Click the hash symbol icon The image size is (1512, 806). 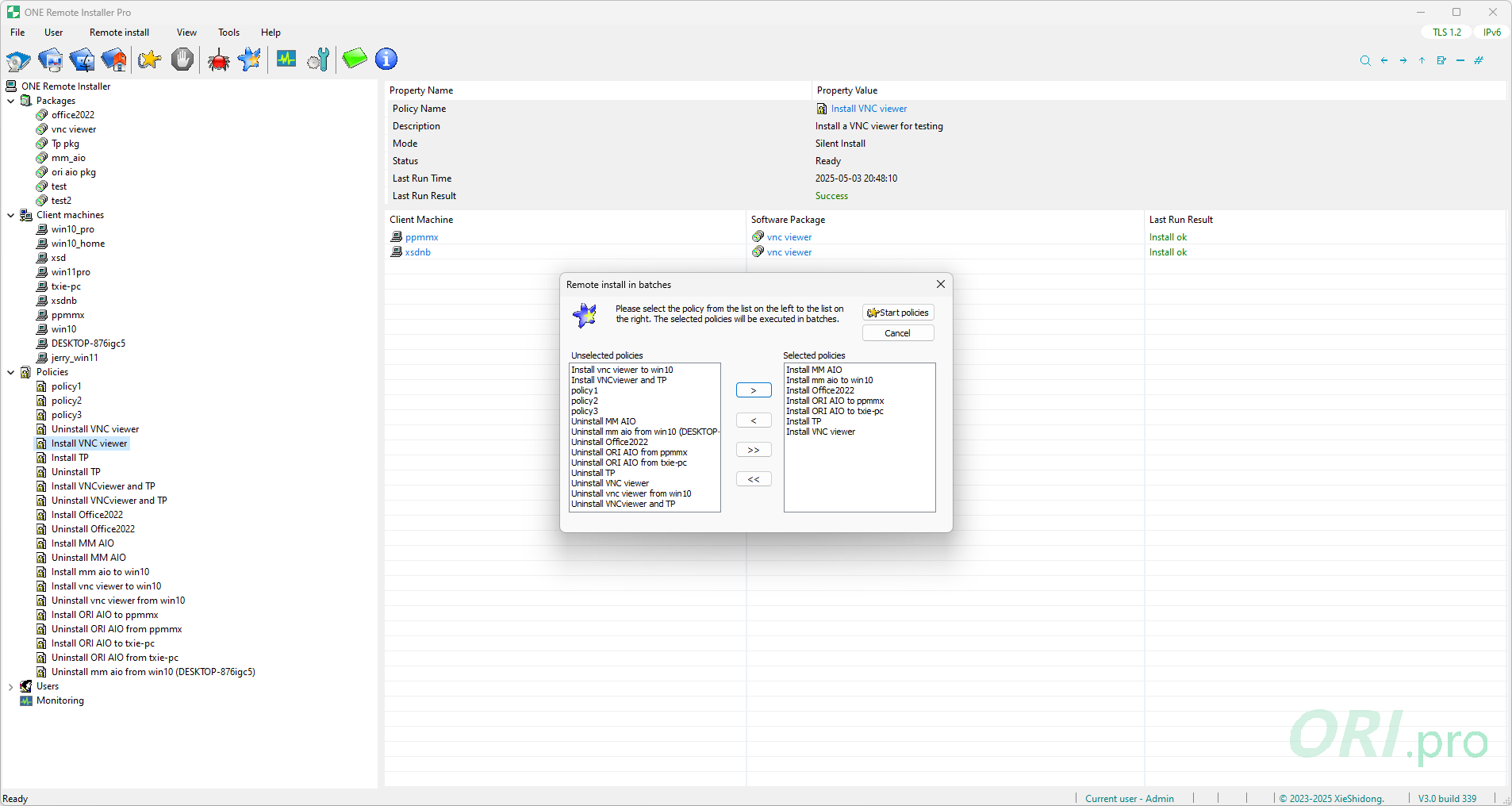point(1479,60)
